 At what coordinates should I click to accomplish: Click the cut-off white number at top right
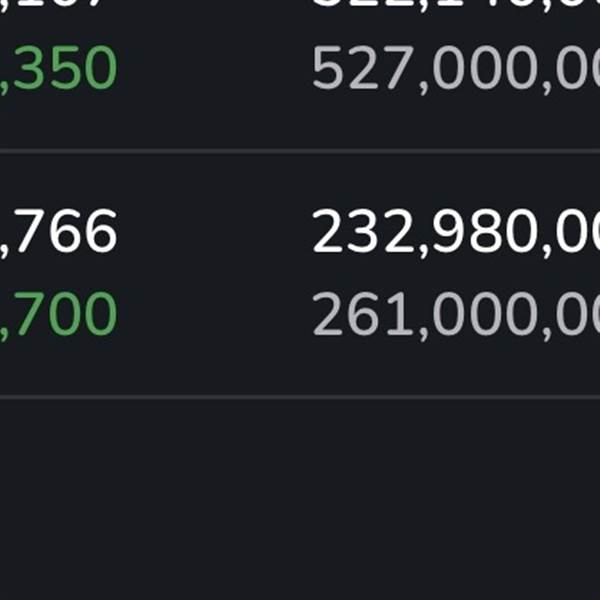455,5
